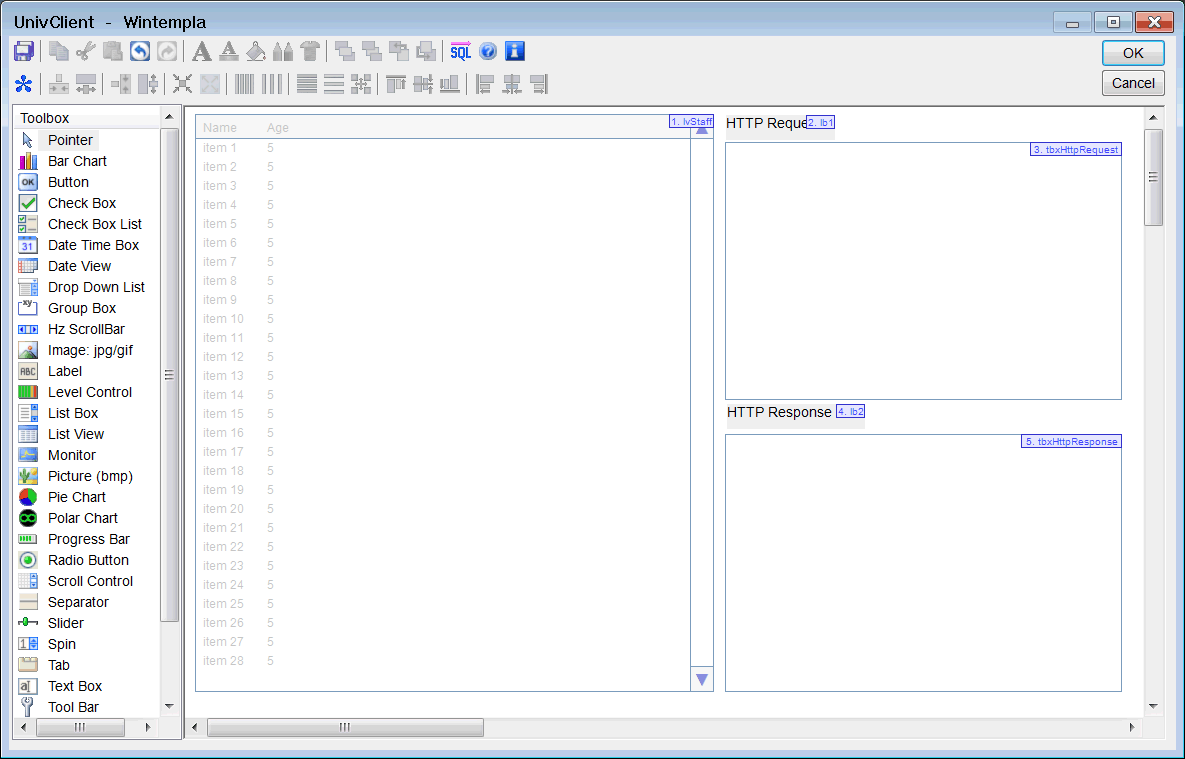Click Toolbox scrollbar down arrow

(x=169, y=706)
